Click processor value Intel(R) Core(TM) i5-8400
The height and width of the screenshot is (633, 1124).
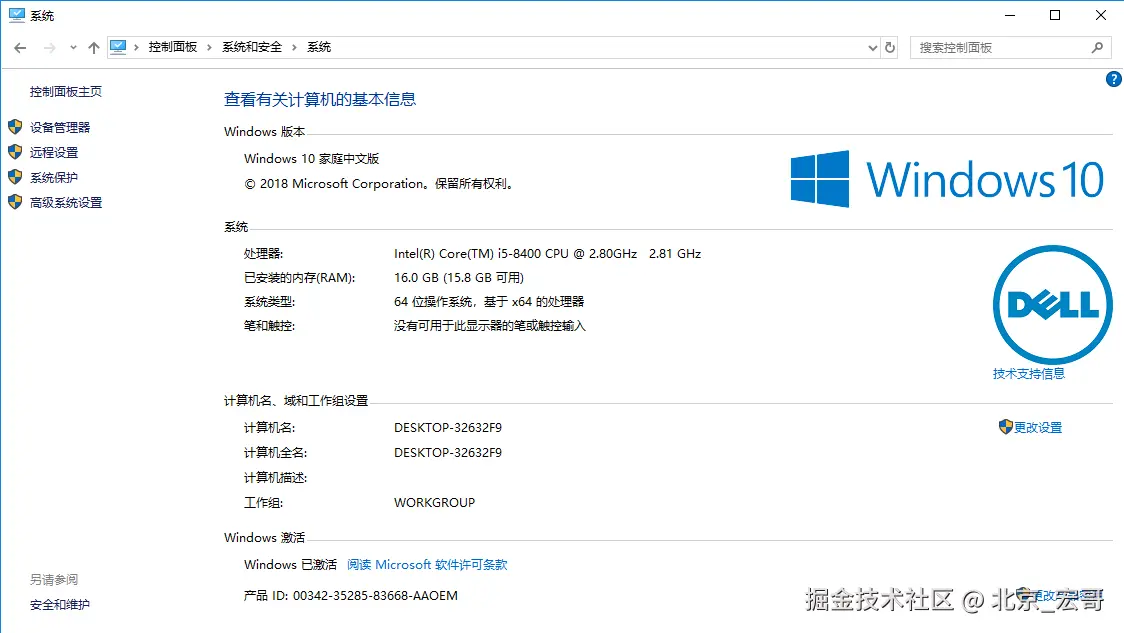pyautogui.click(x=548, y=254)
